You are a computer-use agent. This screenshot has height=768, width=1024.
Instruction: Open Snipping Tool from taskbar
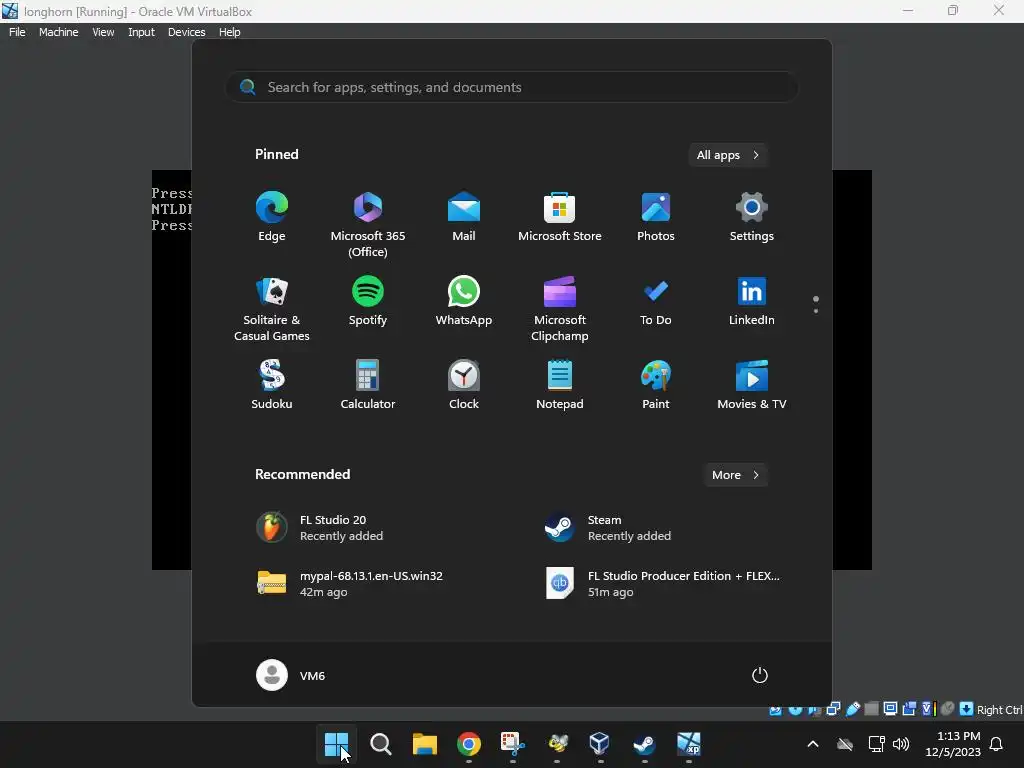pyautogui.click(x=513, y=744)
